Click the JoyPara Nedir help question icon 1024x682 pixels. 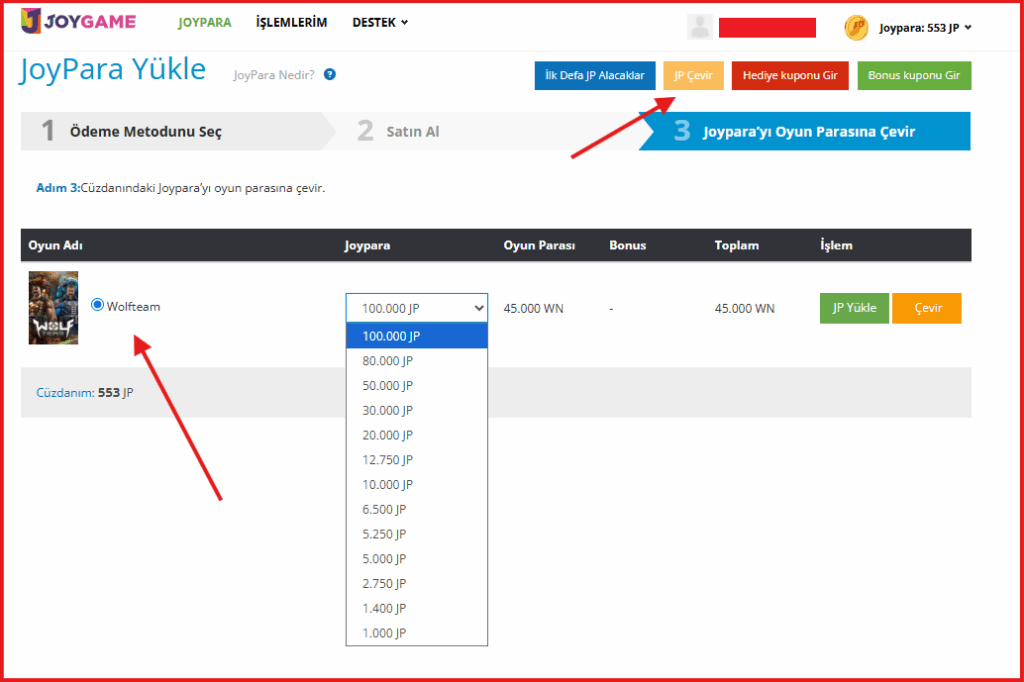coord(330,74)
